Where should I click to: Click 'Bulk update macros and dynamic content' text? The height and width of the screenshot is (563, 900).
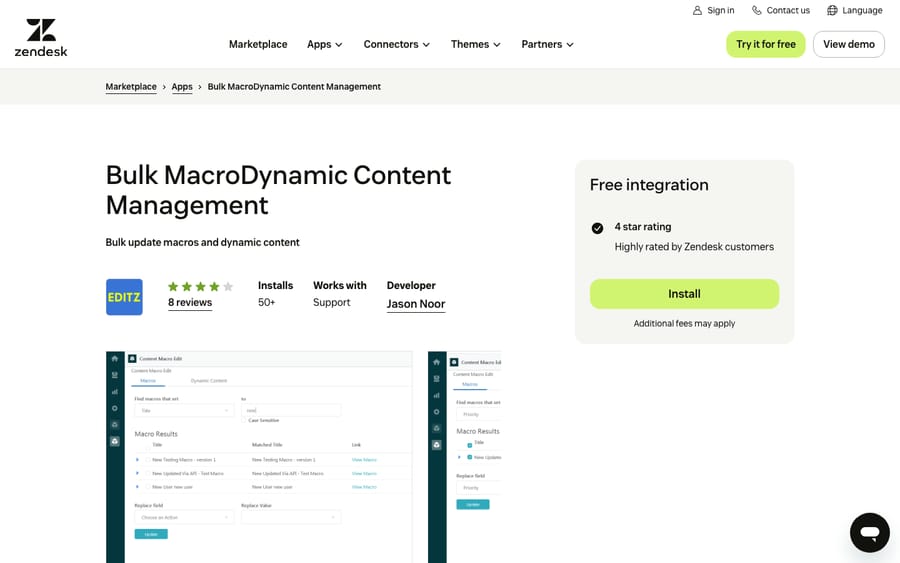(x=203, y=242)
